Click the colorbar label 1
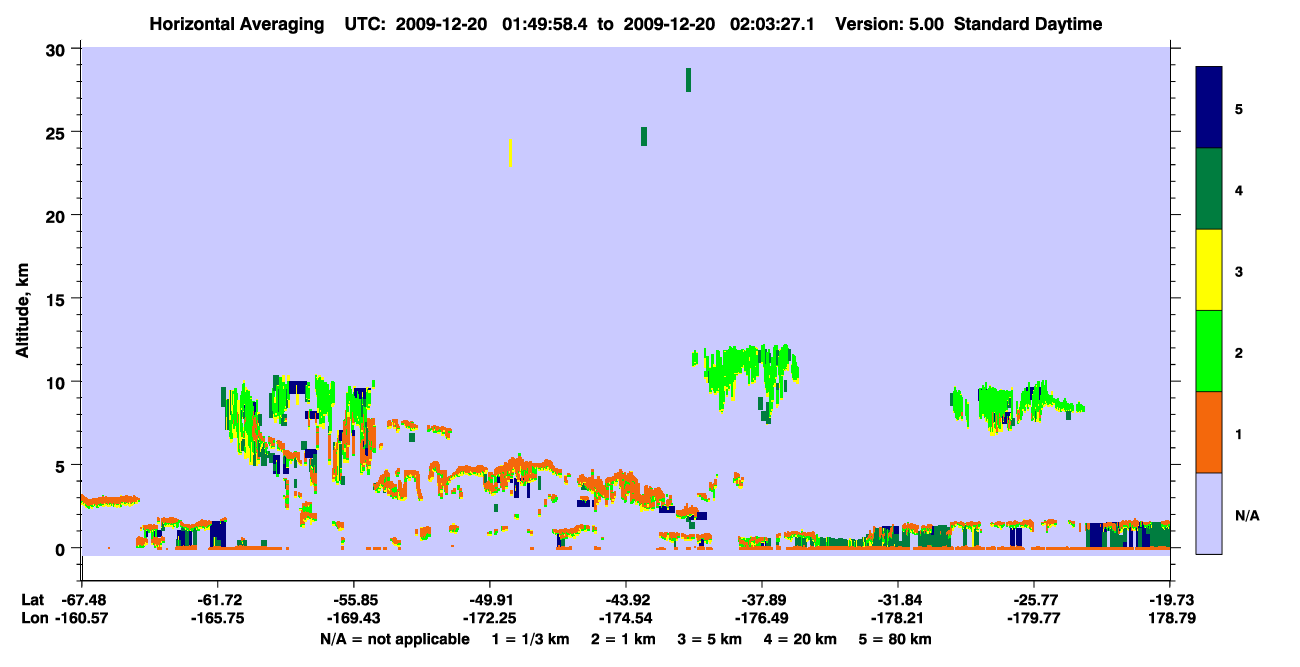1300x667 pixels. click(x=1239, y=433)
